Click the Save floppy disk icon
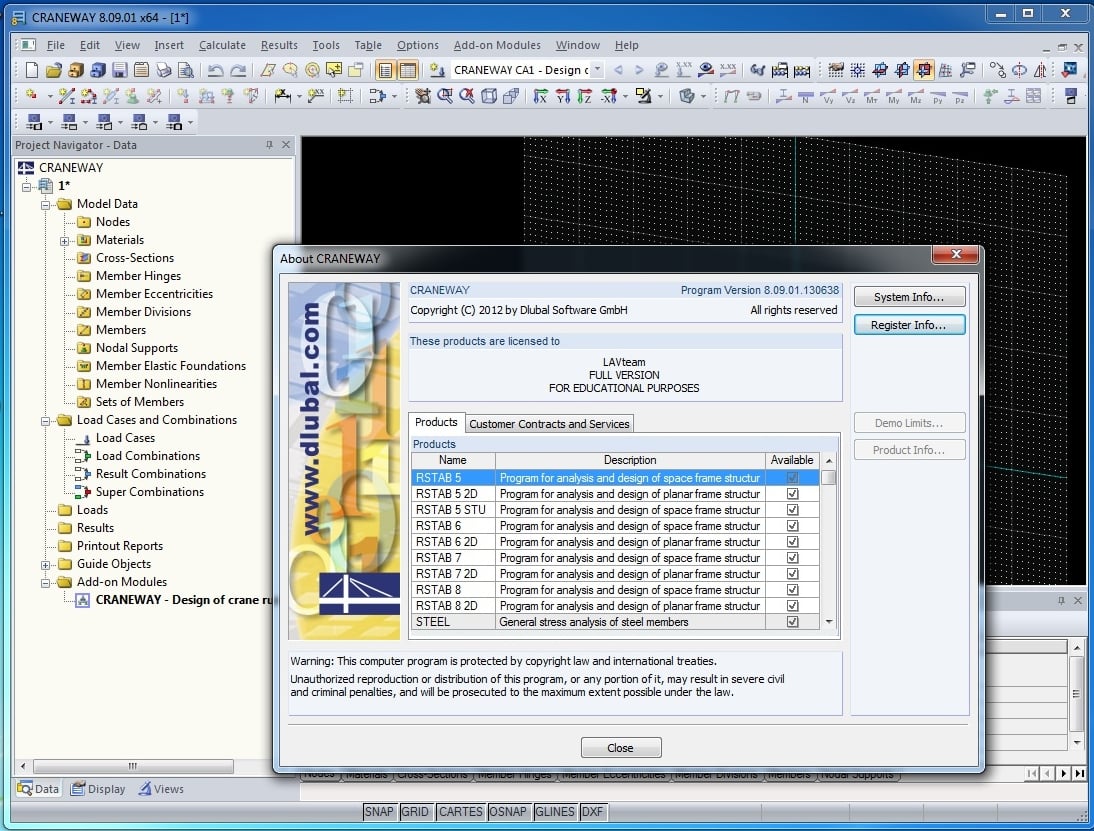The image size is (1094, 831). click(119, 70)
